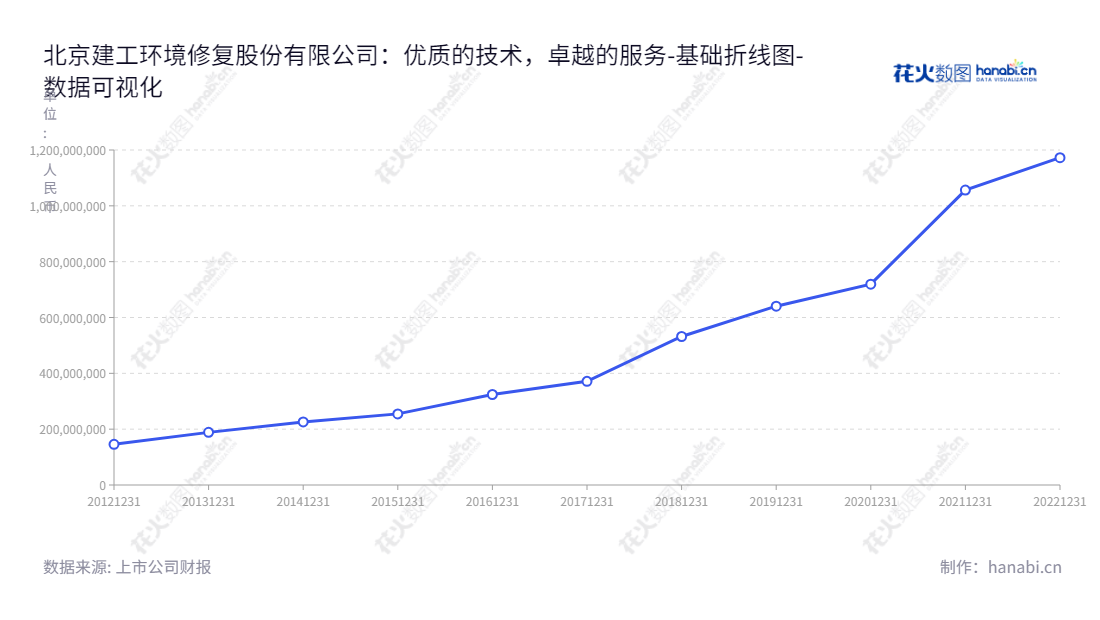Click the 20181231 x-axis label

click(x=681, y=501)
